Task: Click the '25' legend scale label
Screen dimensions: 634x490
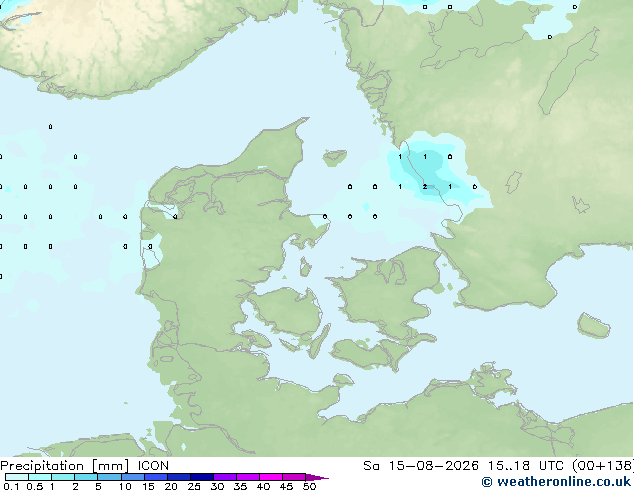Action: click(194, 486)
